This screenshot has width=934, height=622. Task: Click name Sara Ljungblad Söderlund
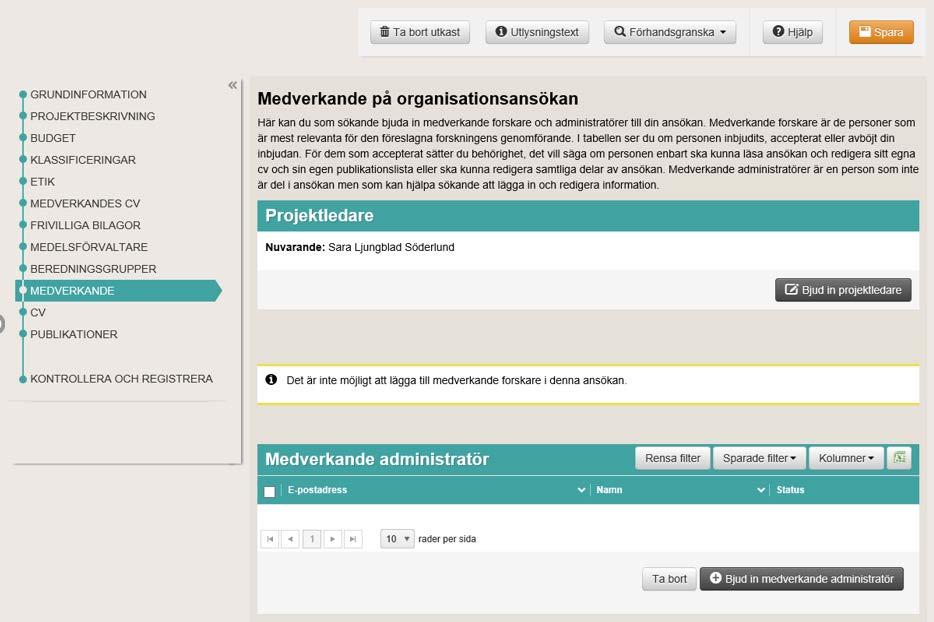coord(391,247)
